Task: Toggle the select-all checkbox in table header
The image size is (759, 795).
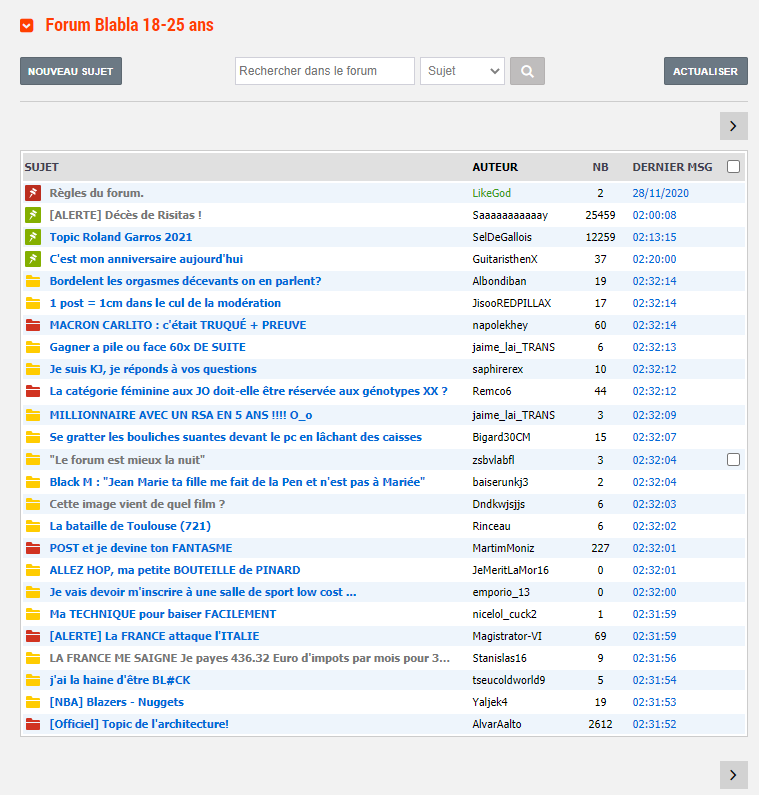Action: pyautogui.click(x=733, y=167)
